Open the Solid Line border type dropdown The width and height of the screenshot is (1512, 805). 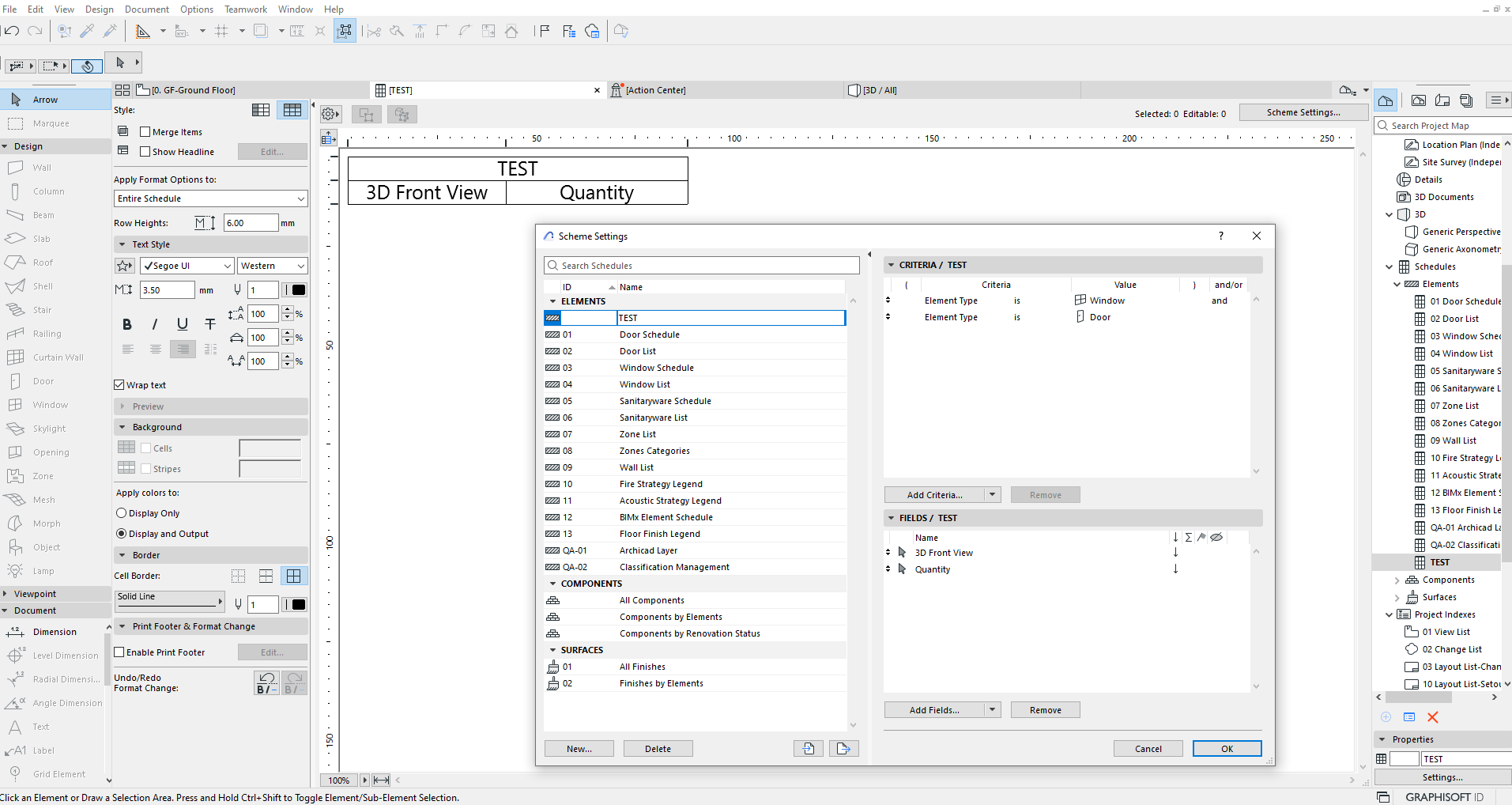point(170,601)
